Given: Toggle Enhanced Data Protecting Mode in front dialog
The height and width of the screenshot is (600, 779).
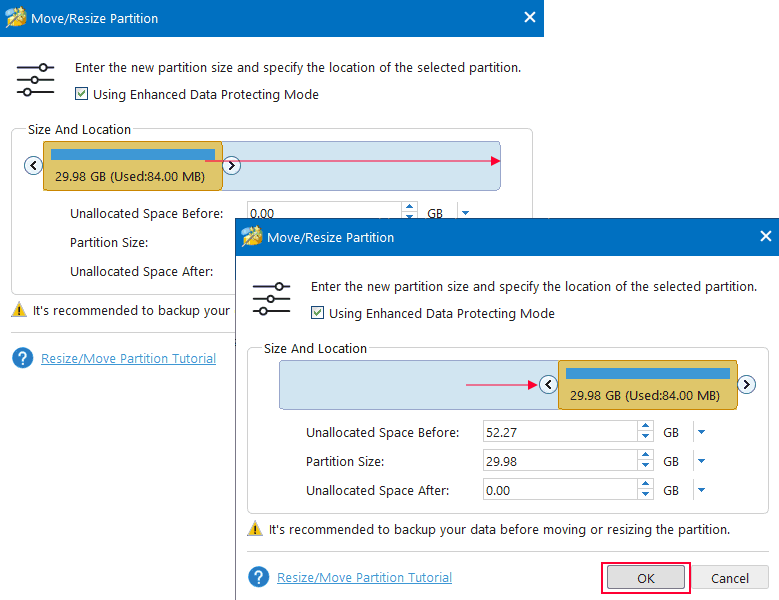Looking at the screenshot, I should click(317, 313).
